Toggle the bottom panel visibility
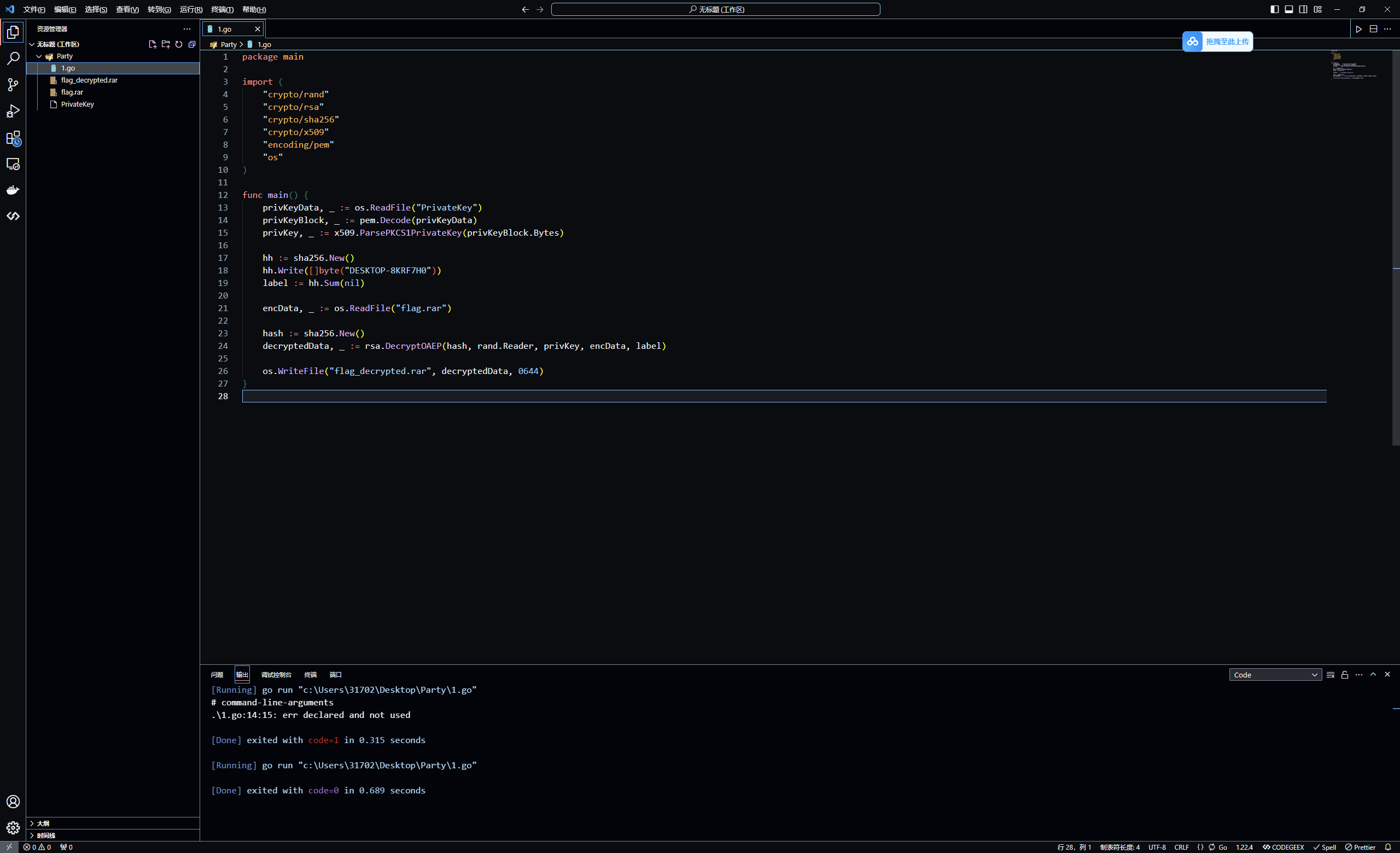 coord(1289,9)
